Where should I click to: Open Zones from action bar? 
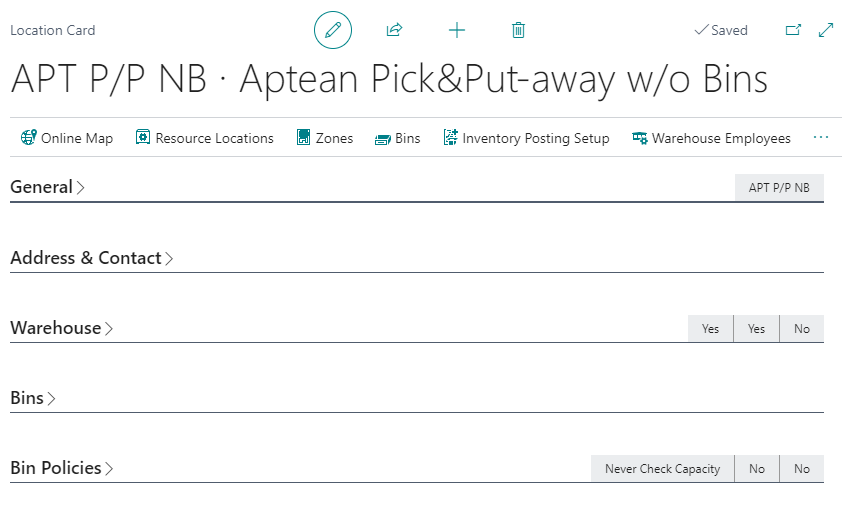pos(325,138)
